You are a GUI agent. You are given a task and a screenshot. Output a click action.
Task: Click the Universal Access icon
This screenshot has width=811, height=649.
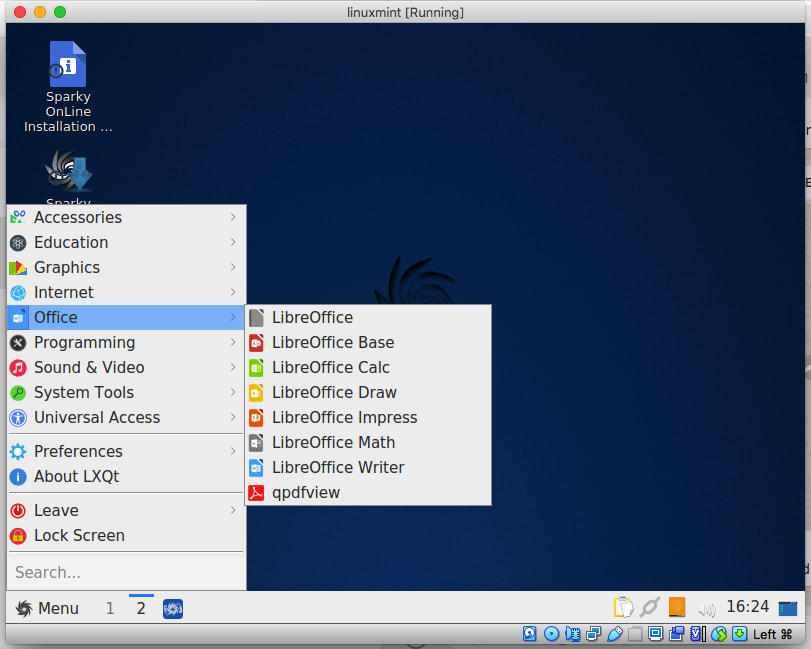point(18,417)
